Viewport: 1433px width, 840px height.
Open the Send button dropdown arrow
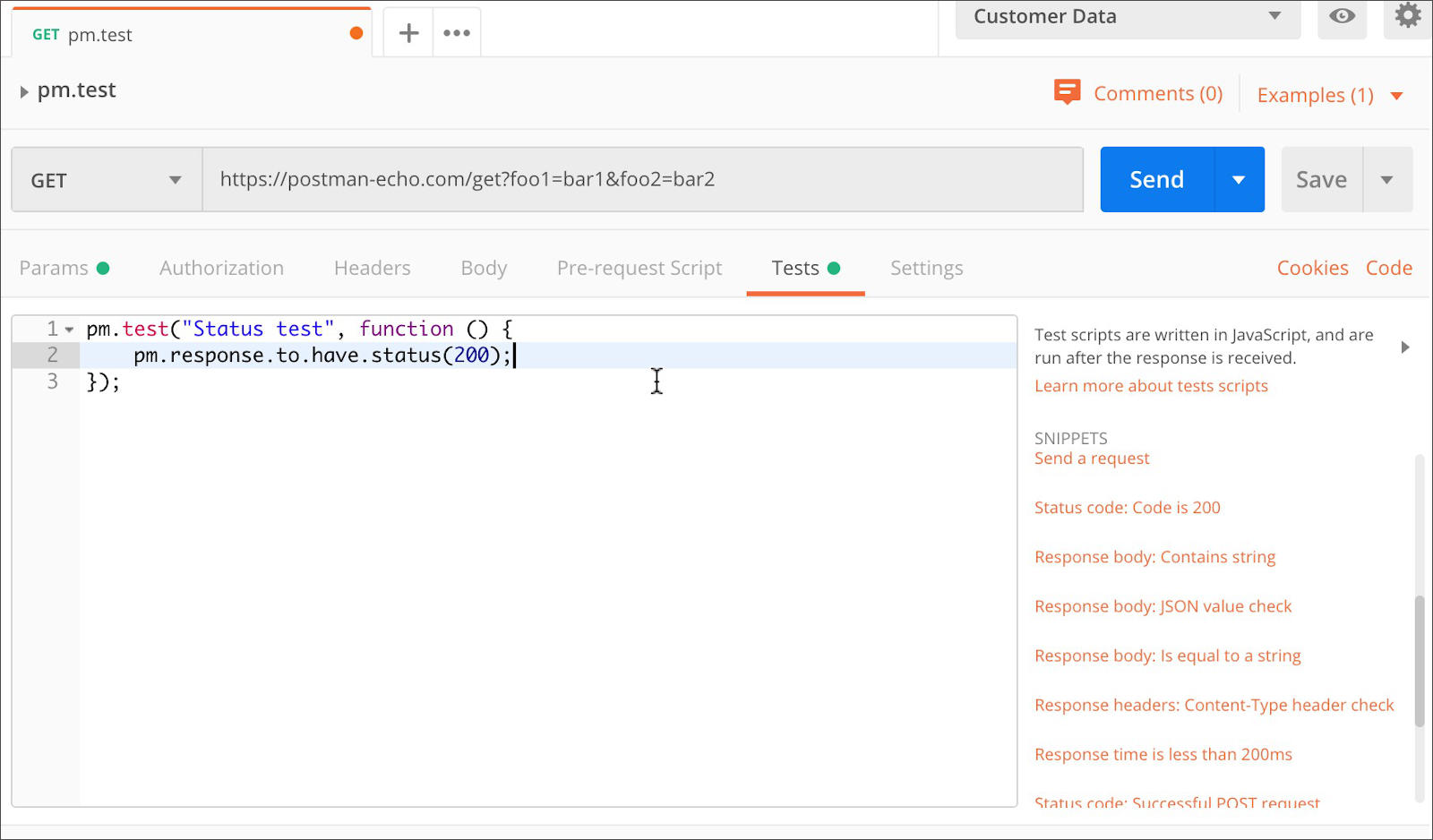[1240, 179]
